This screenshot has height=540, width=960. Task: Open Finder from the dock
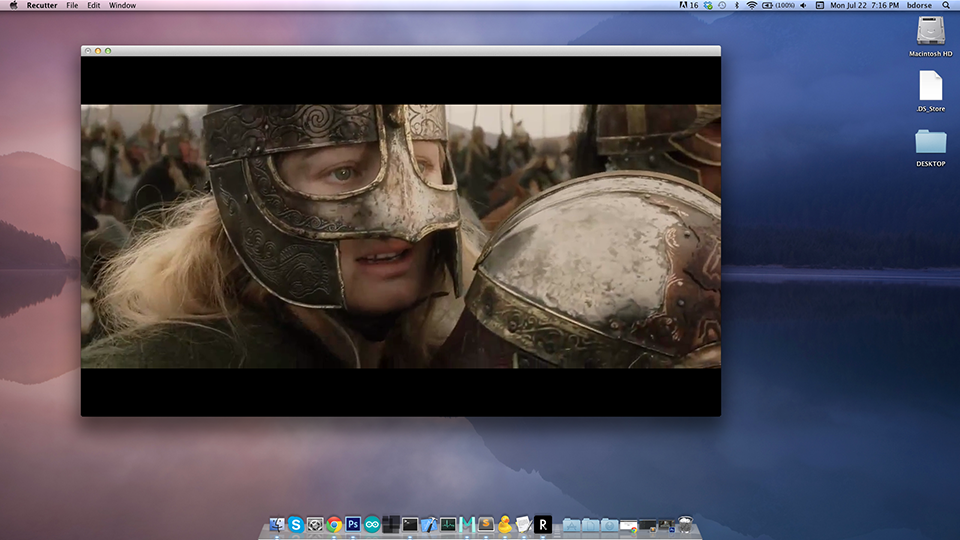click(x=277, y=525)
